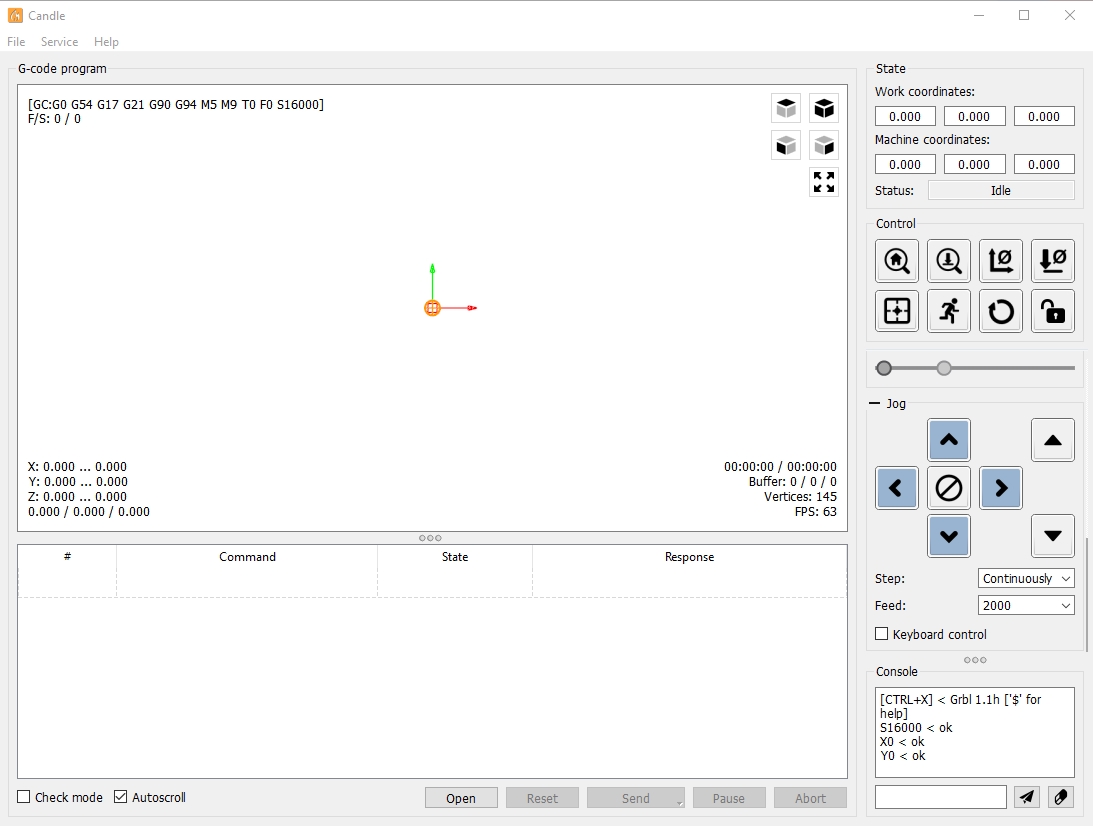Screen dimensions: 1093x826
Task: Click the Open button to load G-code
Action: click(461, 798)
